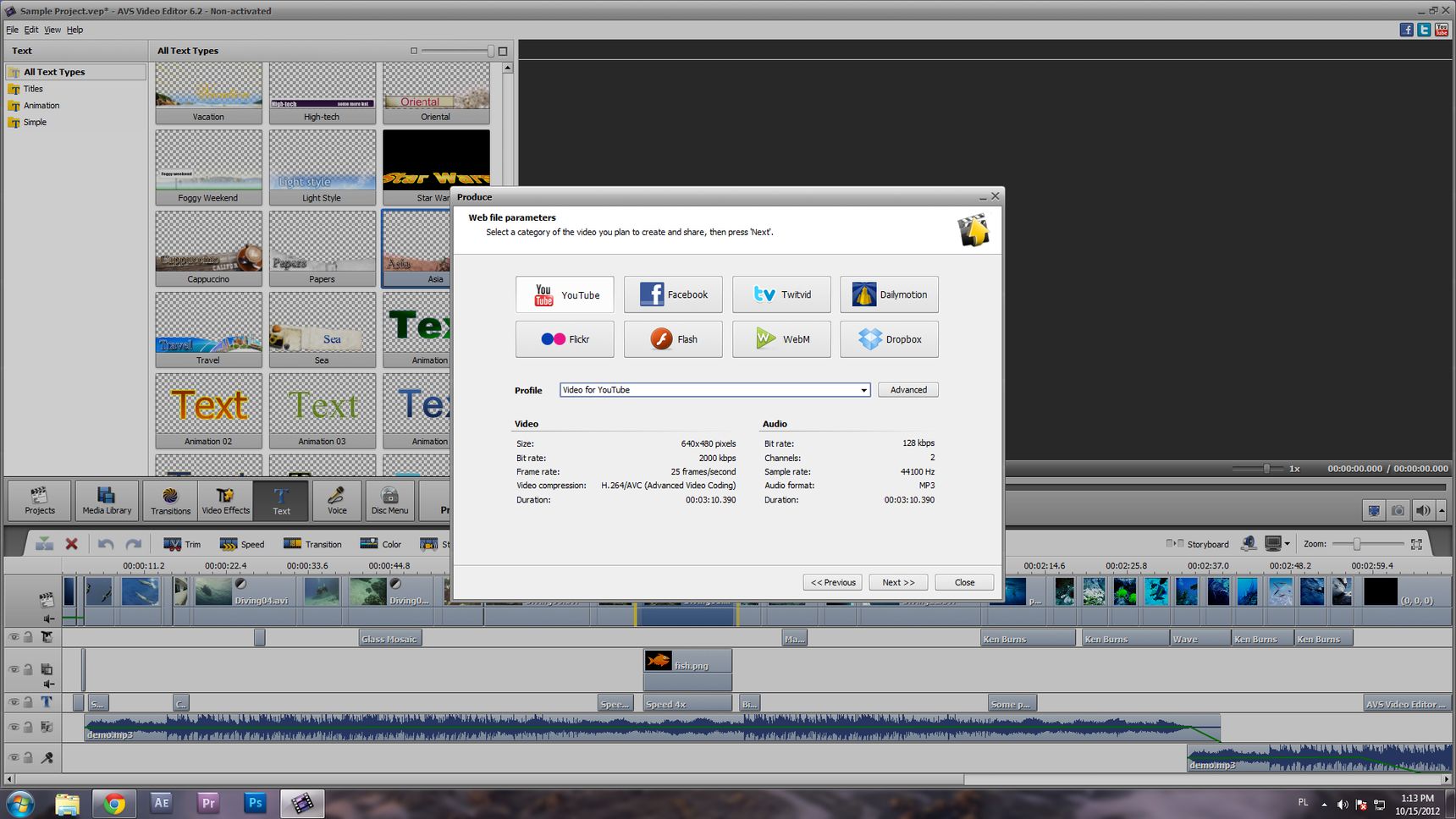Open the Edit menu
The height and width of the screenshot is (819, 1456).
31,30
